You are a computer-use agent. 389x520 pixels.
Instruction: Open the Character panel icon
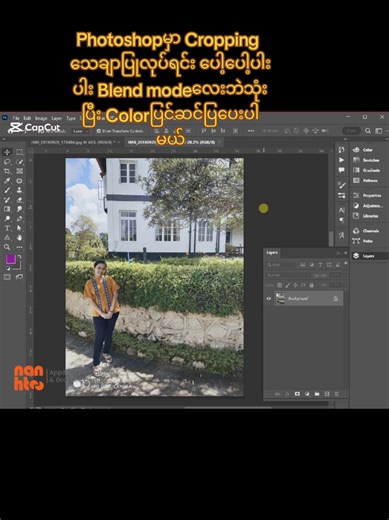tap(341, 210)
